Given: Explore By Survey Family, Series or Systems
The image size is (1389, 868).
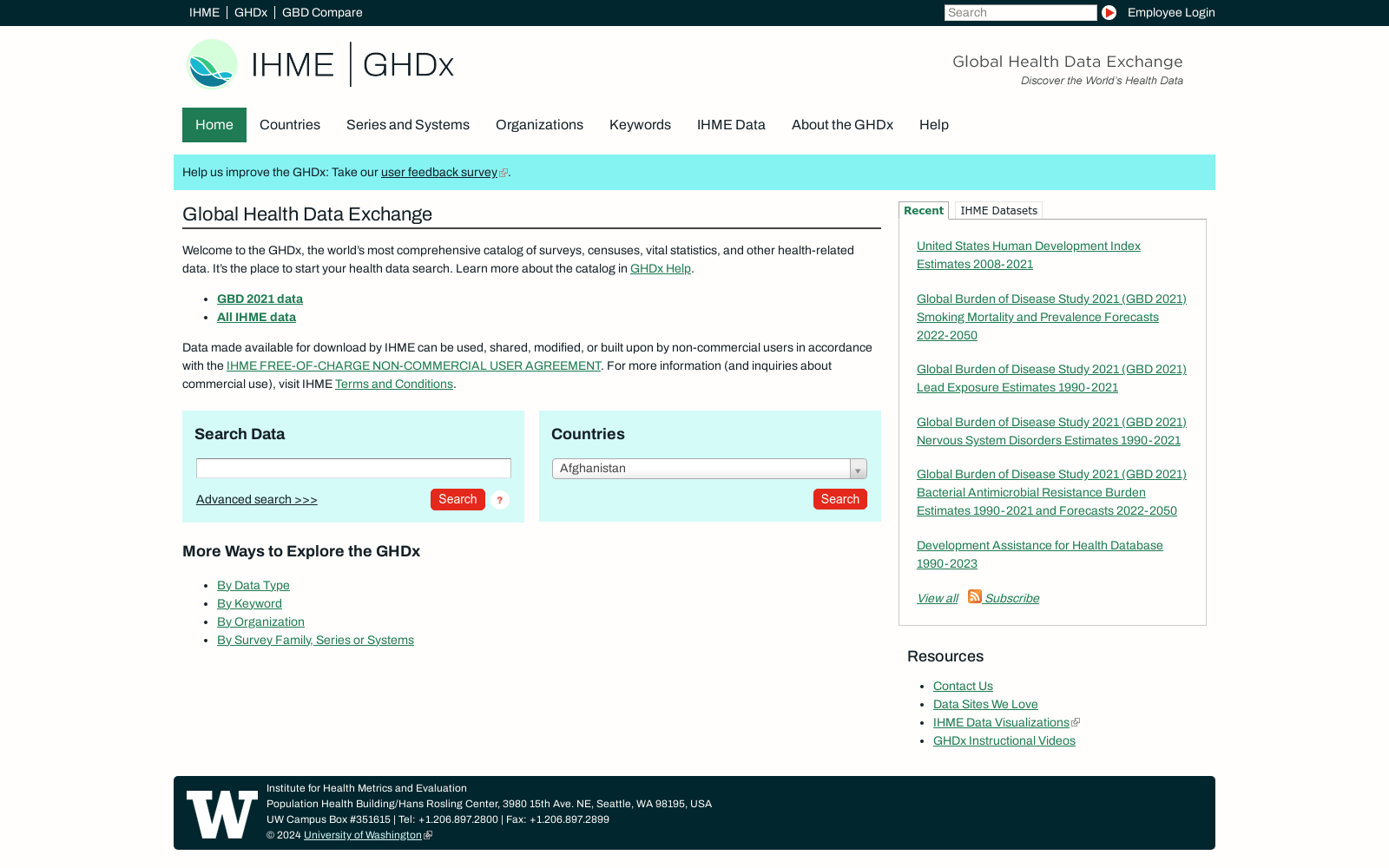Looking at the screenshot, I should (x=315, y=640).
